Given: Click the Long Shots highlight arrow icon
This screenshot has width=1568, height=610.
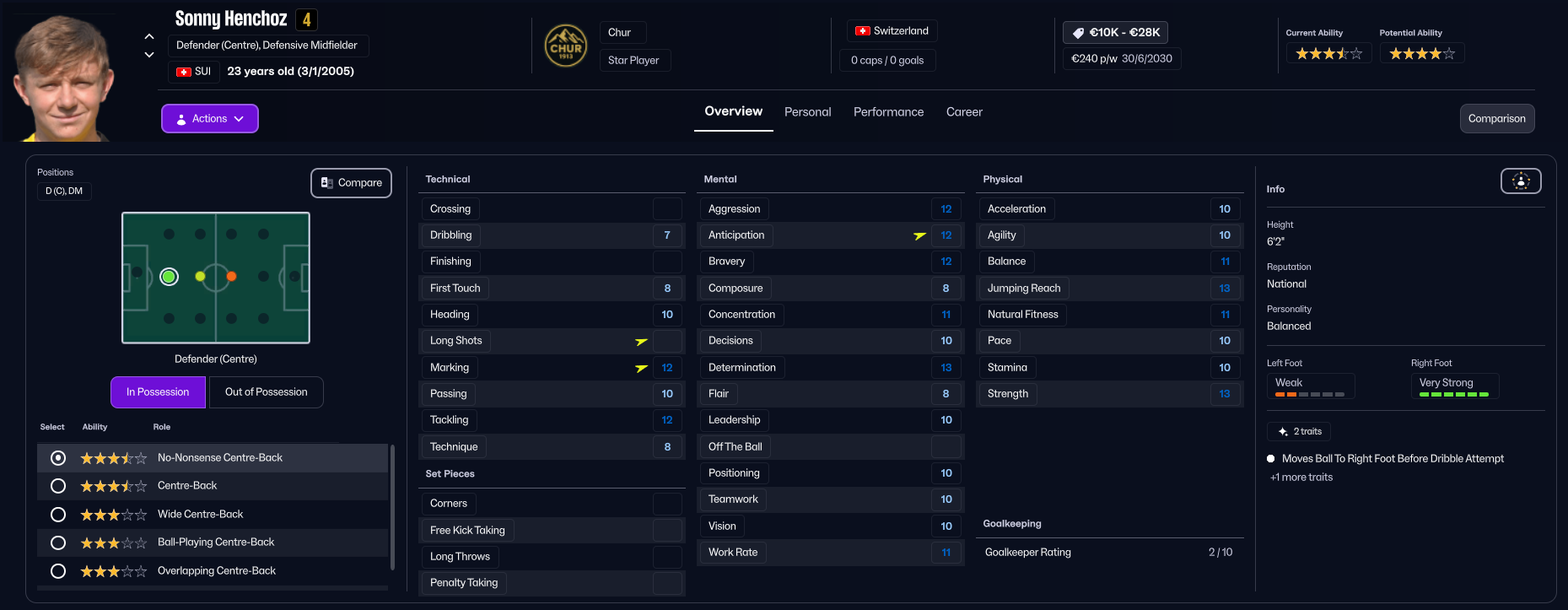Looking at the screenshot, I should pos(641,341).
